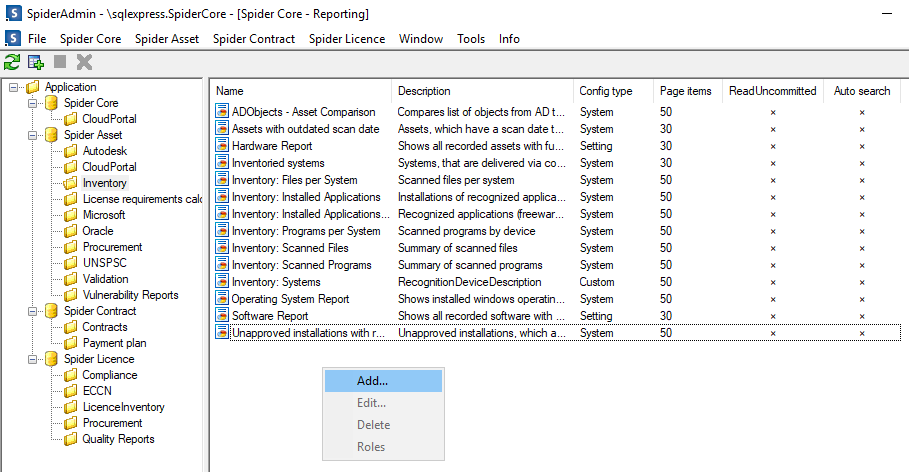Image resolution: width=909 pixels, height=472 pixels.
Task: Click the Spider Contract database folder icon
Action: tap(52, 311)
